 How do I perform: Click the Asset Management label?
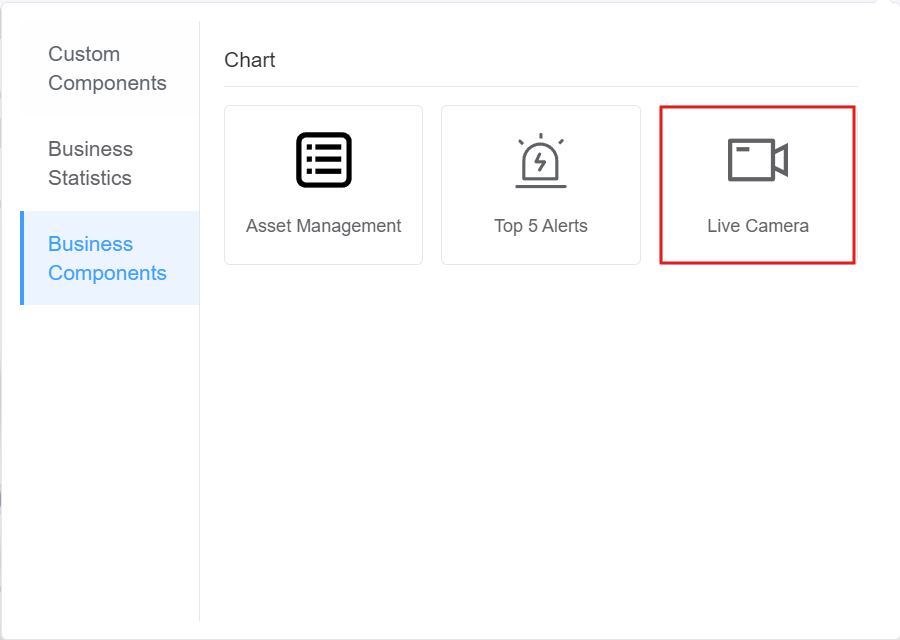tap(324, 226)
